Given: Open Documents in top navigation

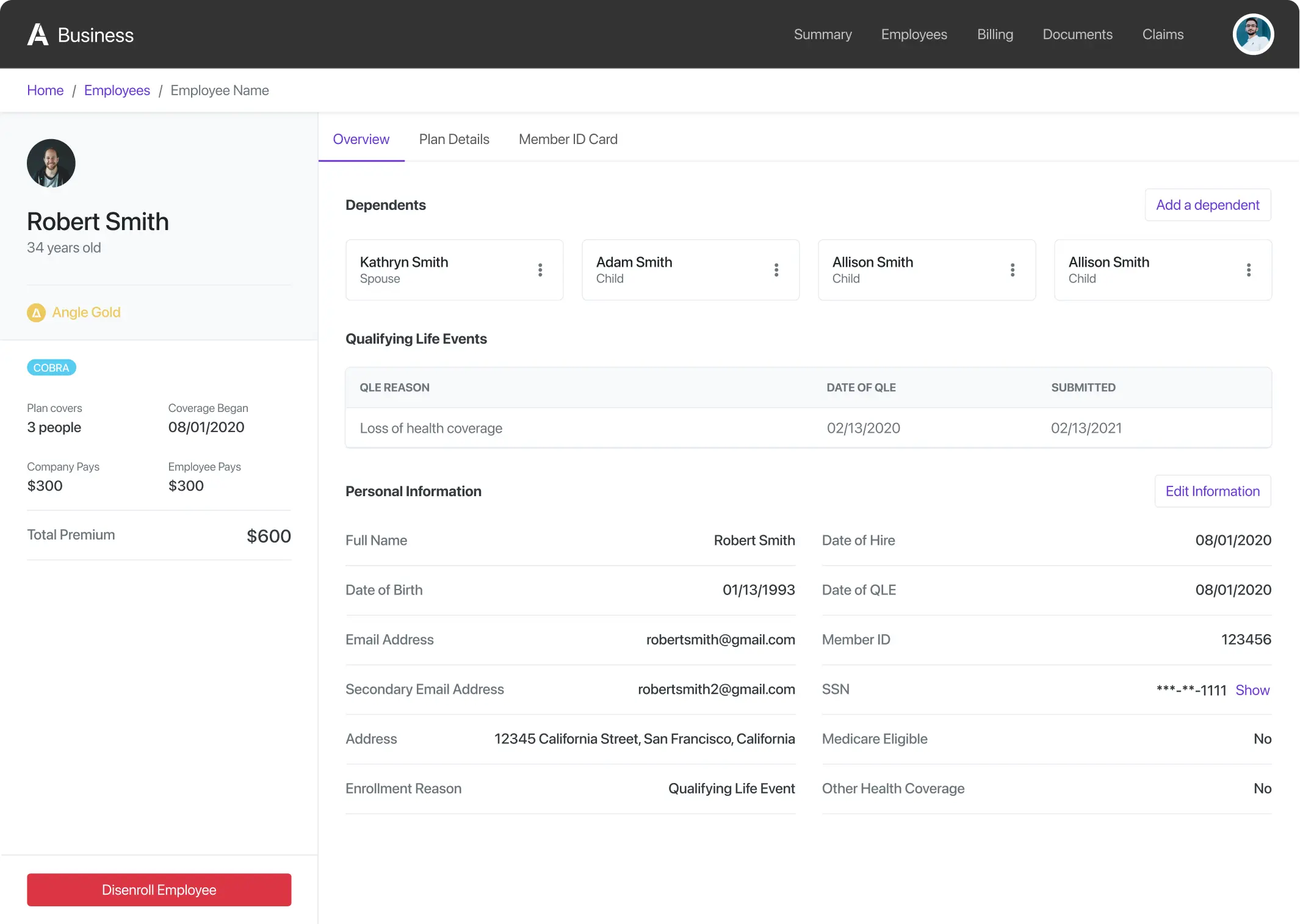Looking at the screenshot, I should [1077, 35].
